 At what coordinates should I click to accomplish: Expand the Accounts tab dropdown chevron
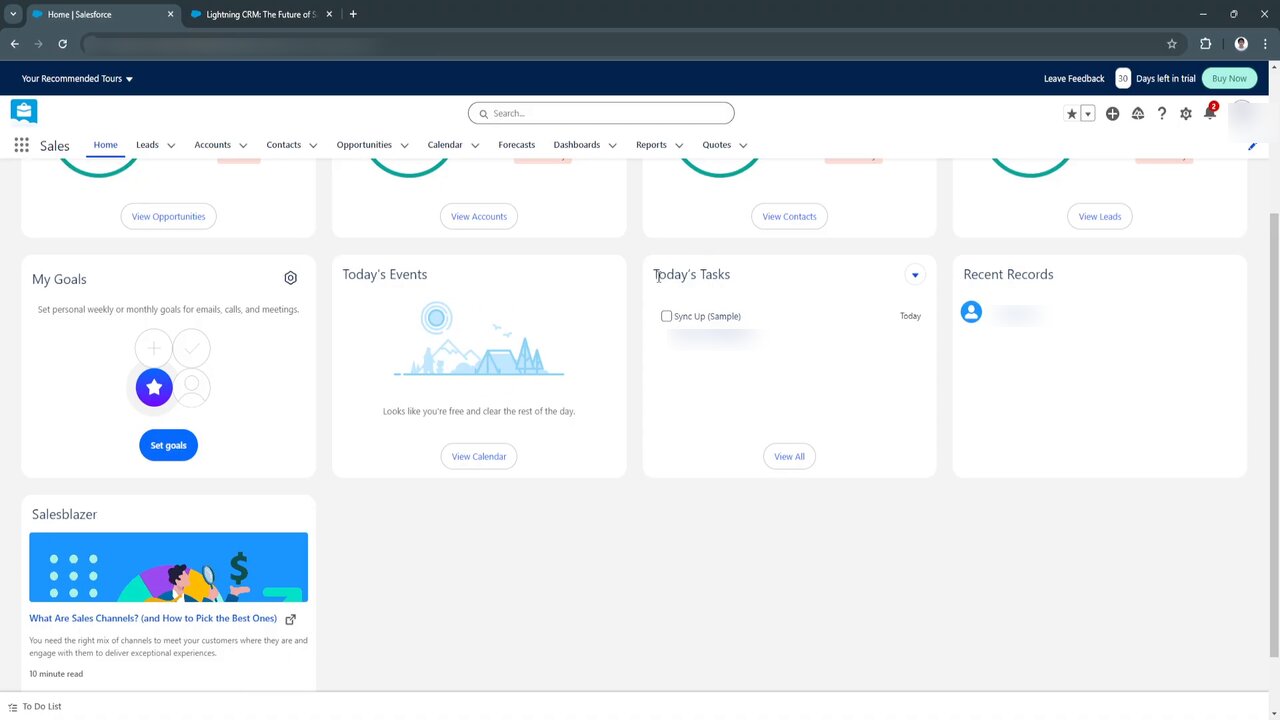pyautogui.click(x=243, y=146)
